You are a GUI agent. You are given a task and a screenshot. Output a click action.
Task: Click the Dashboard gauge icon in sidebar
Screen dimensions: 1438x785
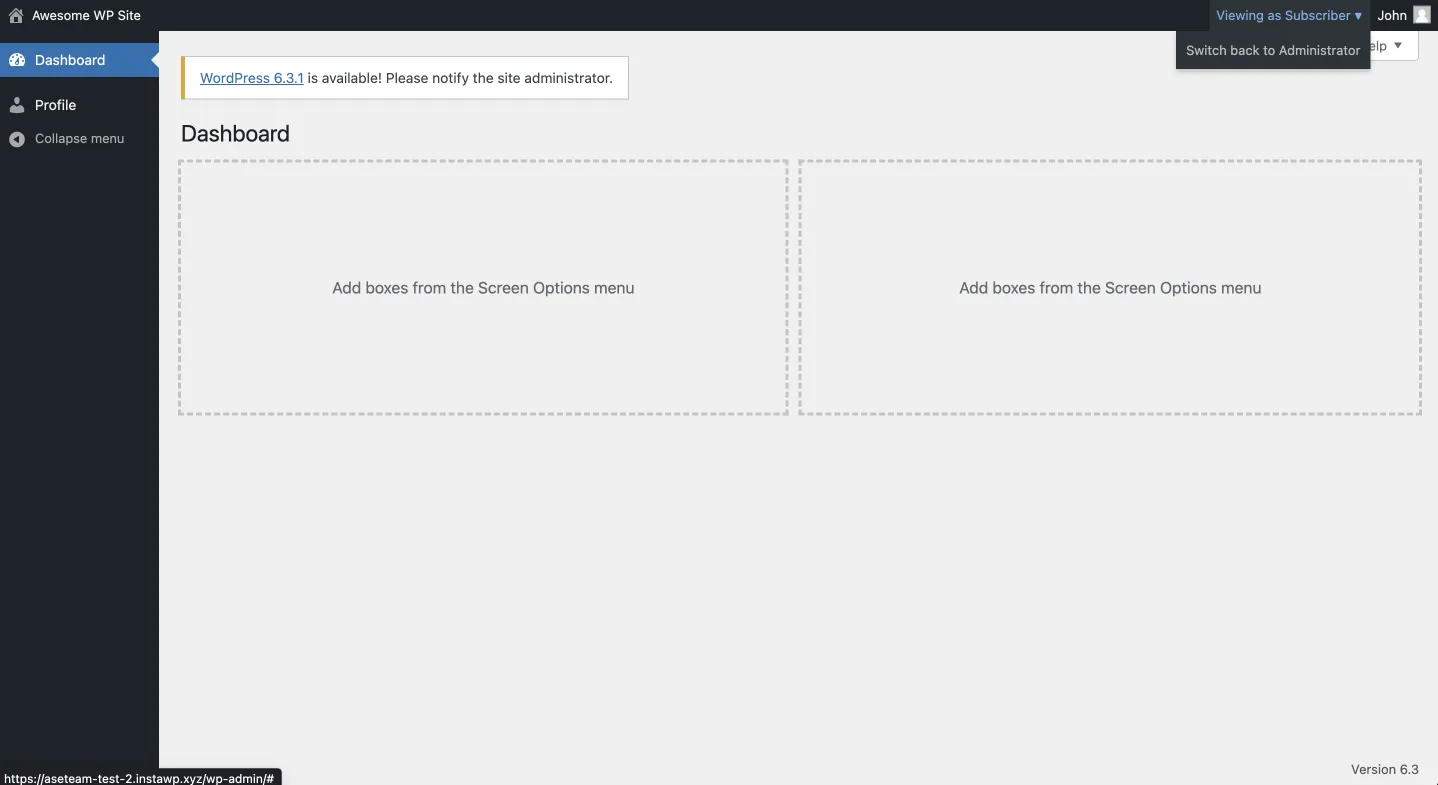point(17,60)
